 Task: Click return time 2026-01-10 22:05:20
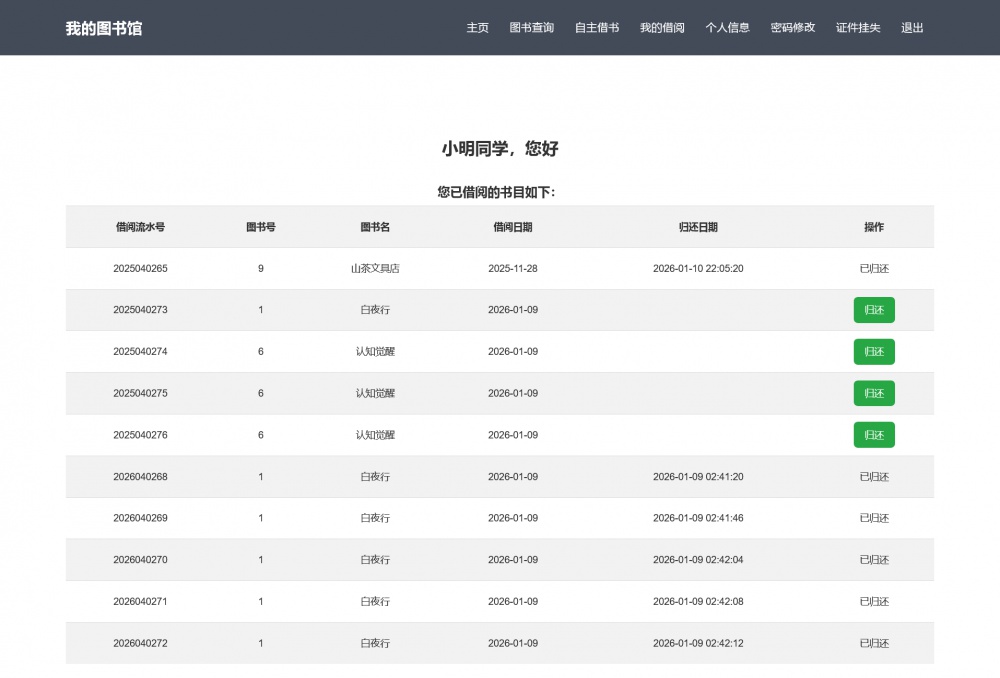[698, 269]
